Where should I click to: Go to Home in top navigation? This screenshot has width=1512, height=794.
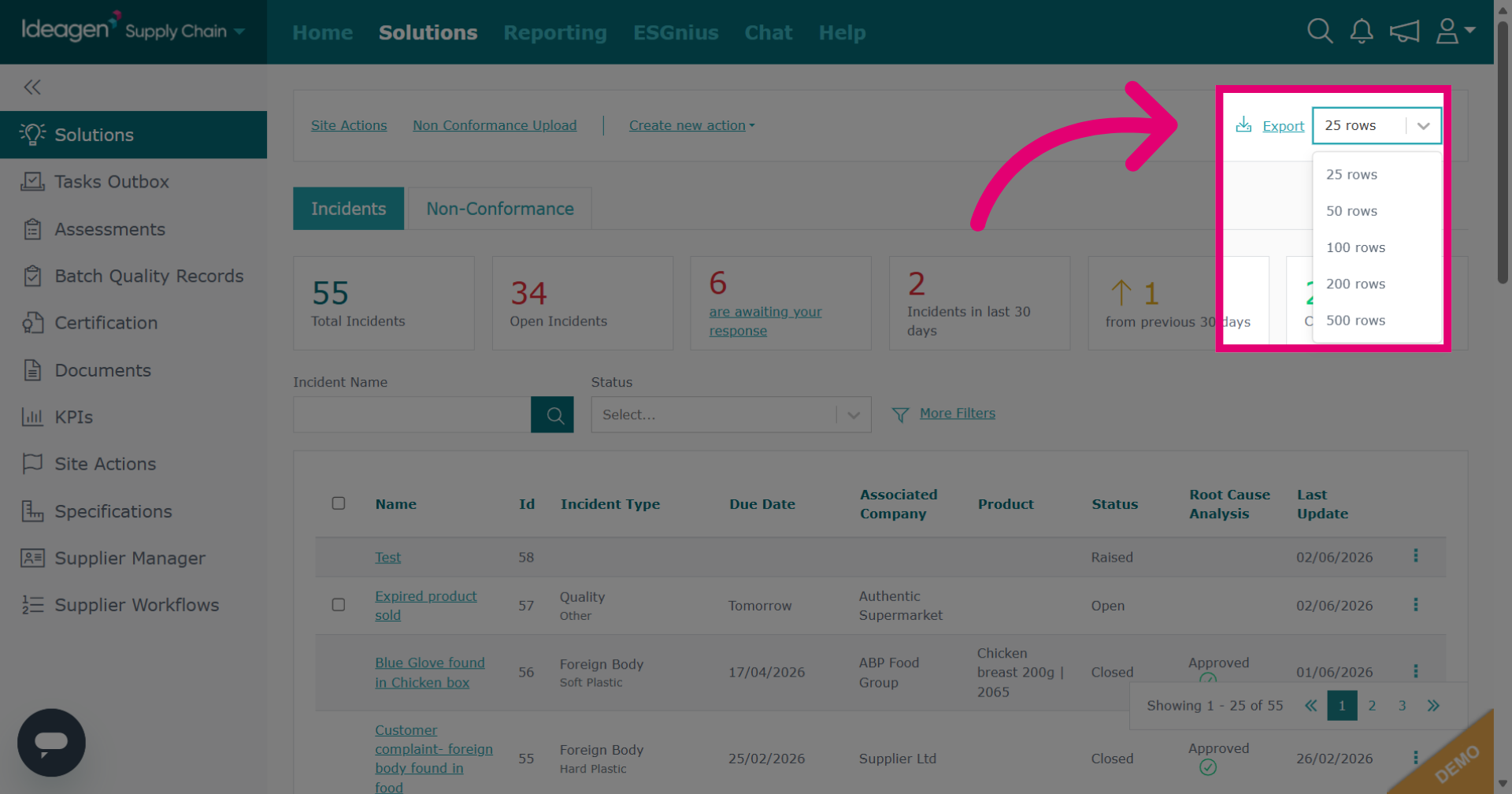click(x=322, y=32)
